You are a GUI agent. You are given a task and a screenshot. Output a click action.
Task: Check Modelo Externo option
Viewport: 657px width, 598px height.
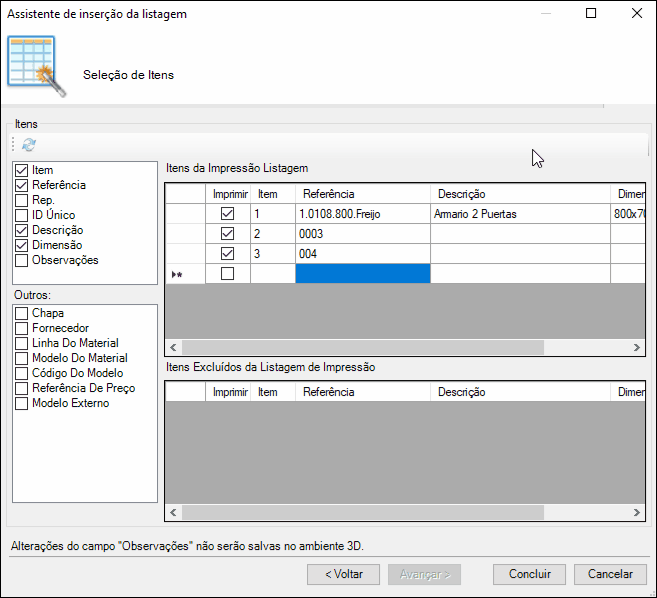(x=21, y=404)
